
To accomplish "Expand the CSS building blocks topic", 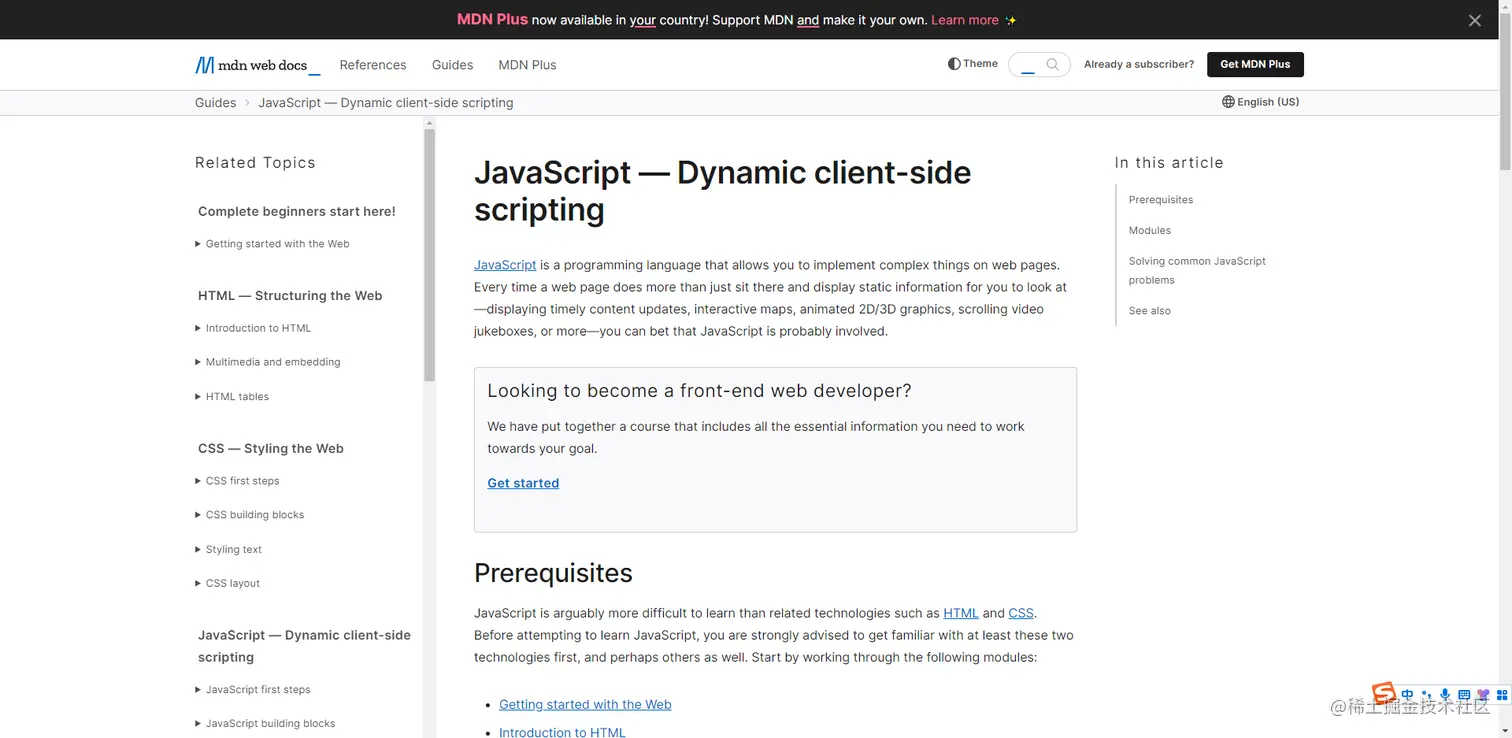I will pyautogui.click(x=250, y=515).
